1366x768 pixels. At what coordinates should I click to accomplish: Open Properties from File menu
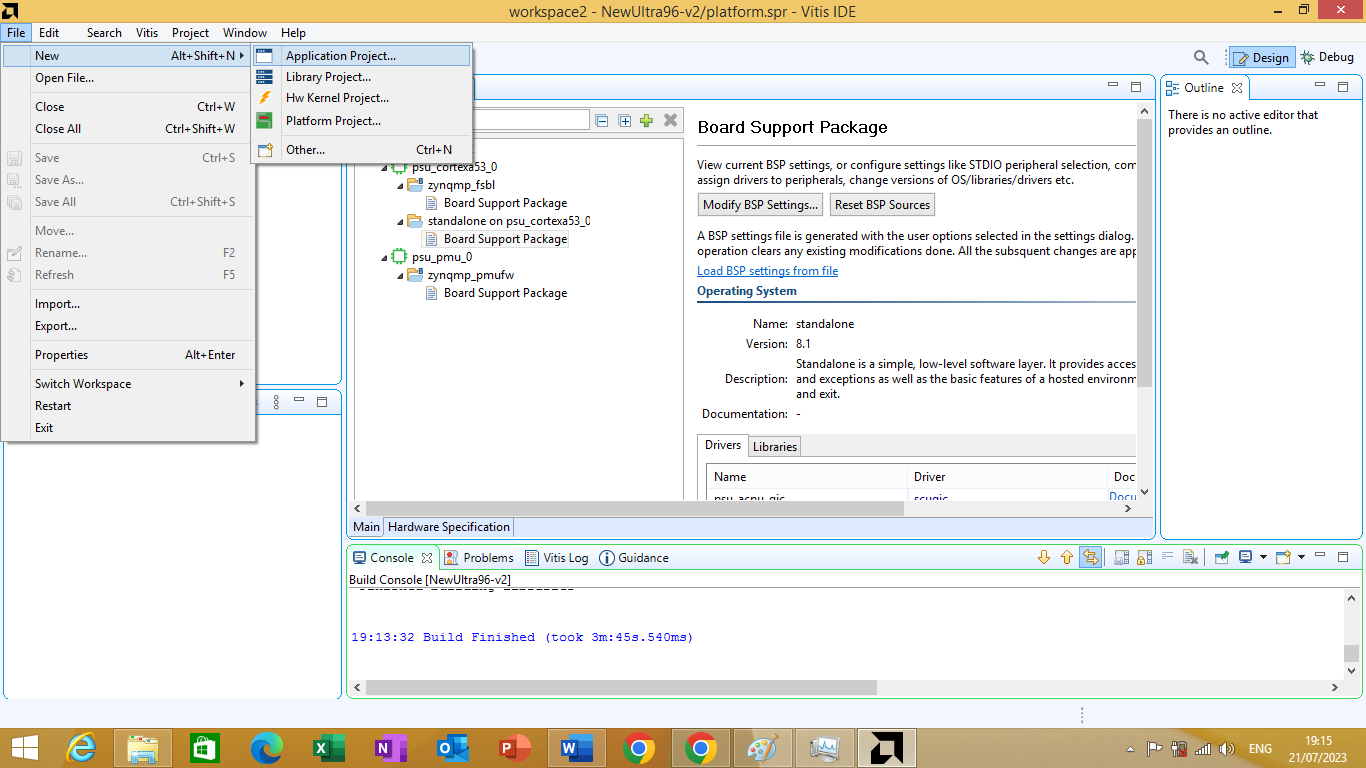pyautogui.click(x=128, y=355)
